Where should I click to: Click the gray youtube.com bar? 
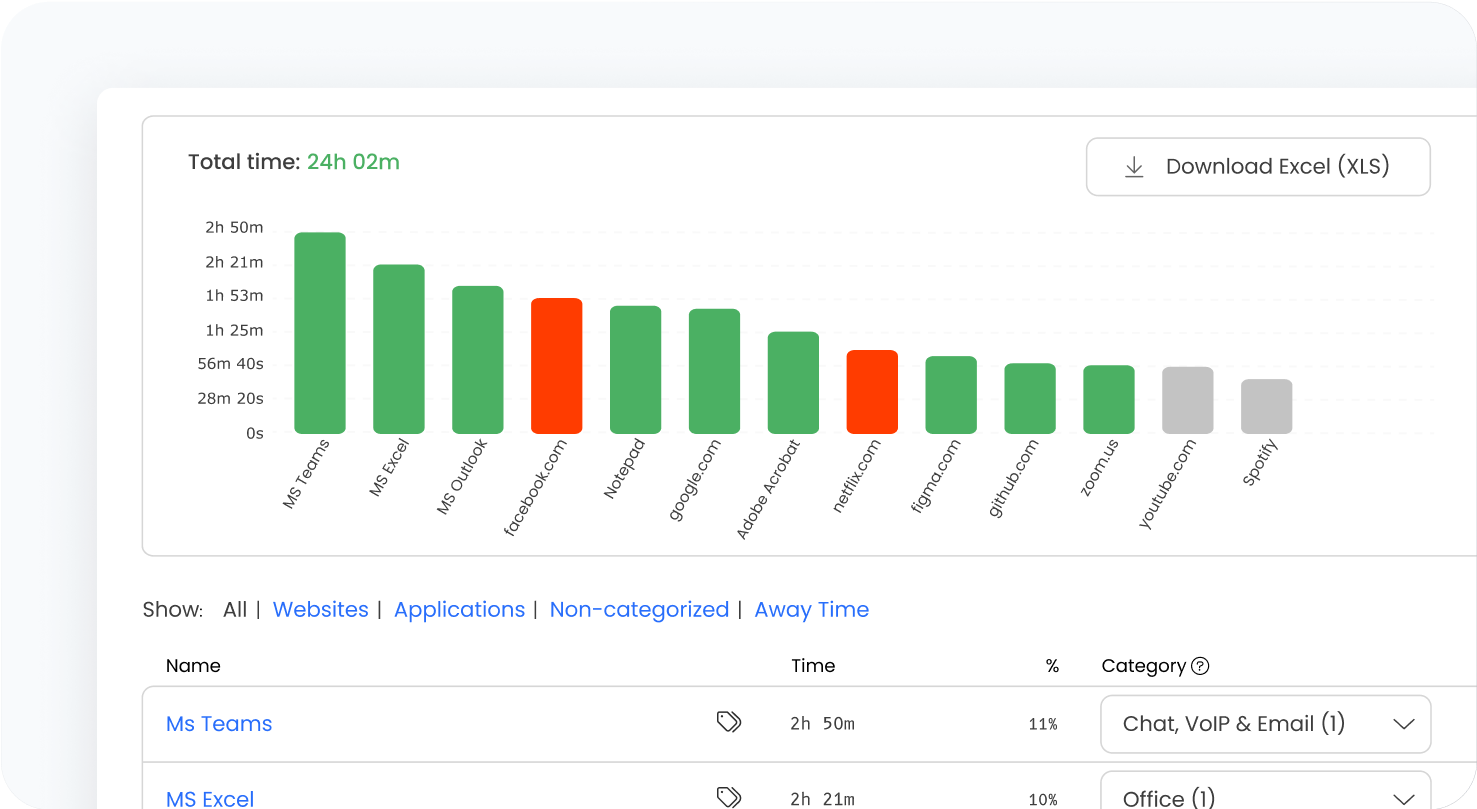(x=1187, y=400)
